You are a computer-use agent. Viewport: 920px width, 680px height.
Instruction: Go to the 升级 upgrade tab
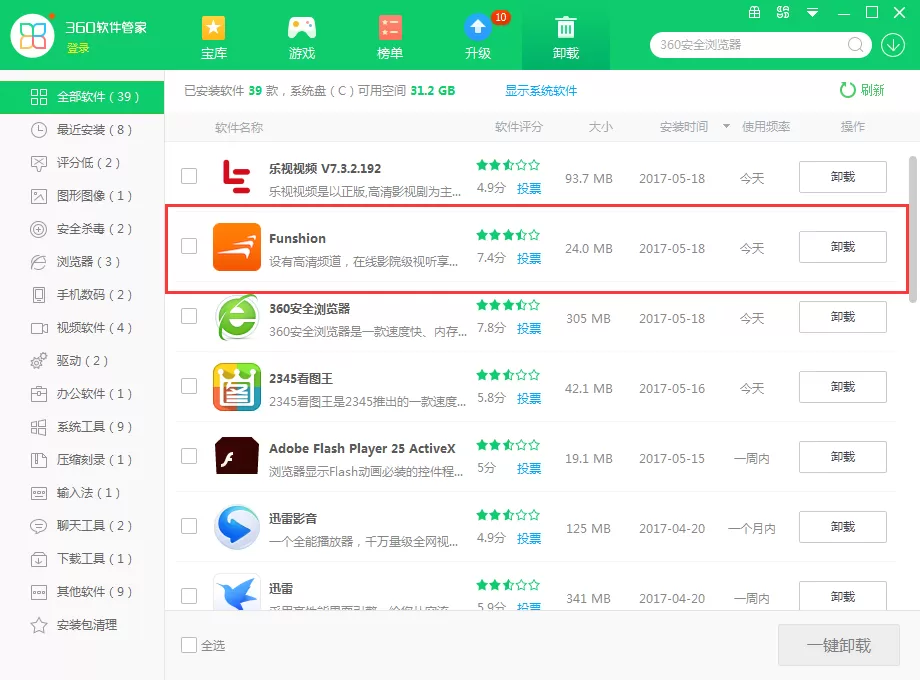[x=478, y=38]
